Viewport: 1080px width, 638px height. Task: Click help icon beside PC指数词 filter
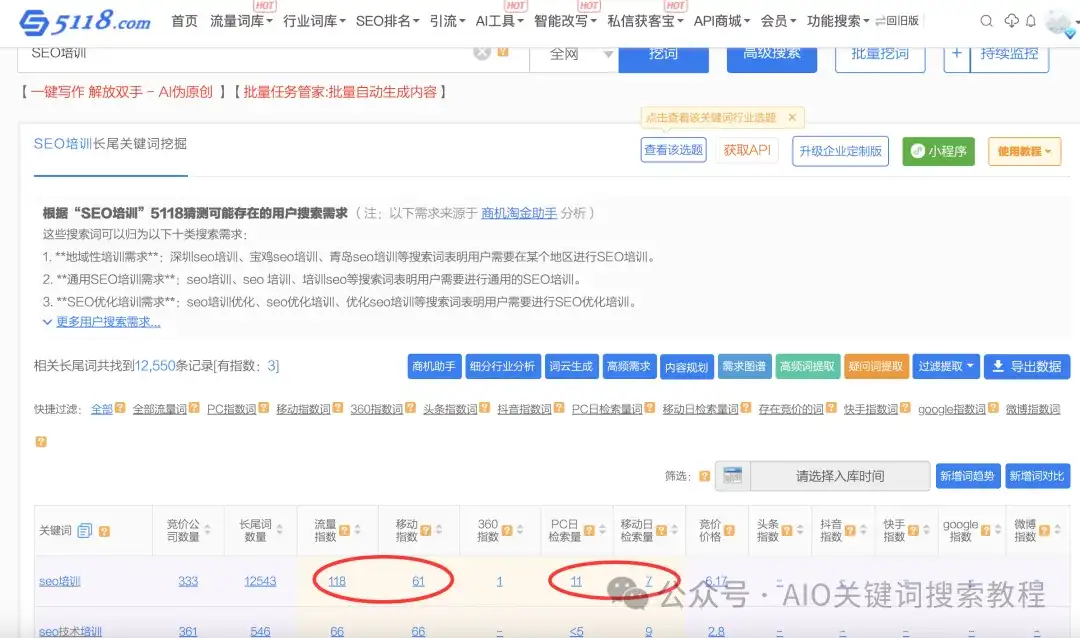pyautogui.click(x=263, y=408)
